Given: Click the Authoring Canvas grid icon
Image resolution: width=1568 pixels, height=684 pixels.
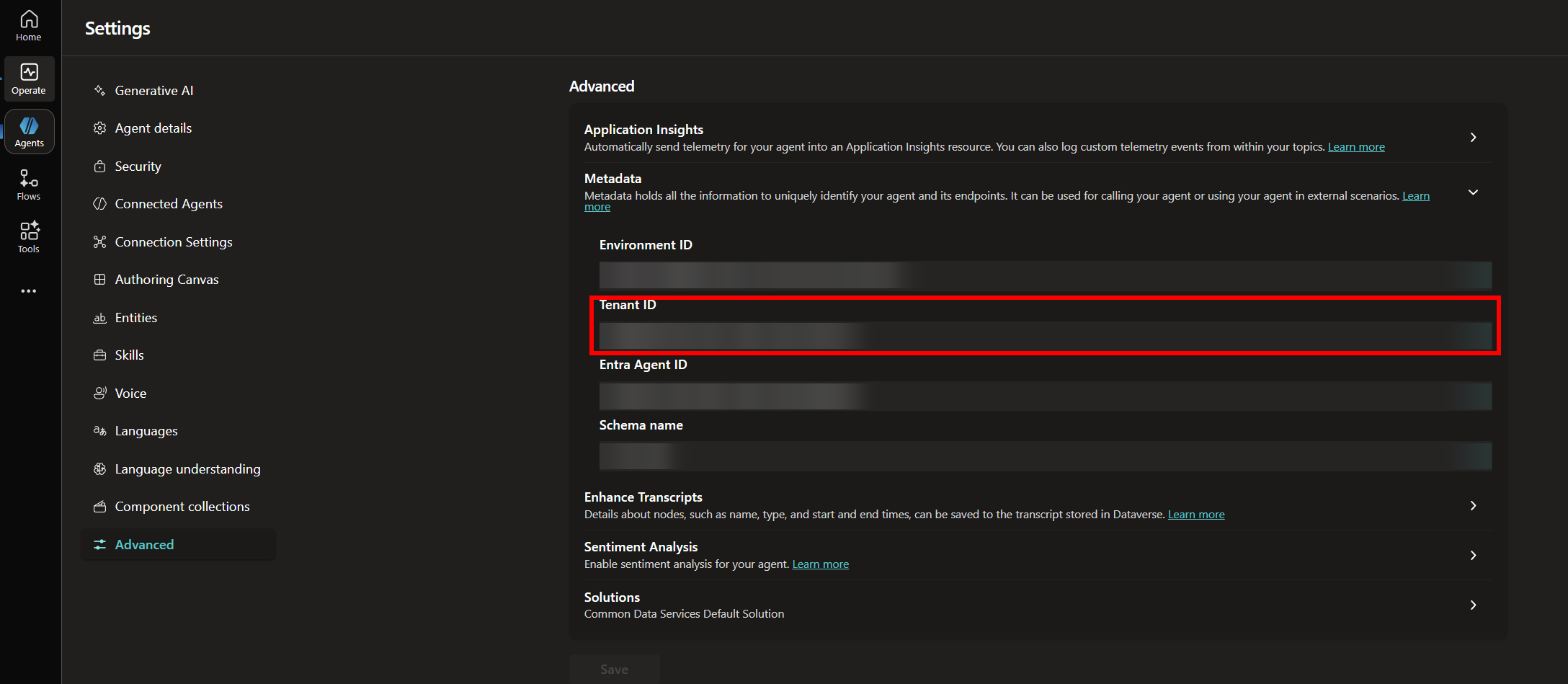Looking at the screenshot, I should pos(99,280).
